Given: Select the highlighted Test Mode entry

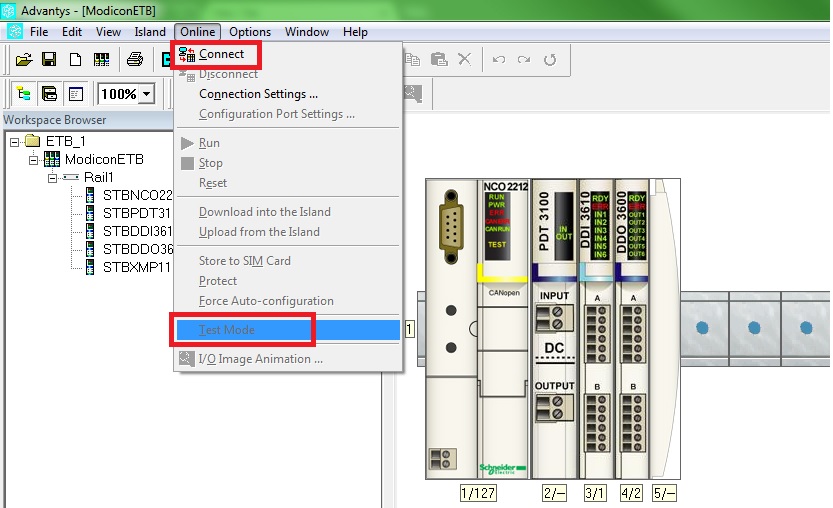Looking at the screenshot, I should pyautogui.click(x=288, y=330).
